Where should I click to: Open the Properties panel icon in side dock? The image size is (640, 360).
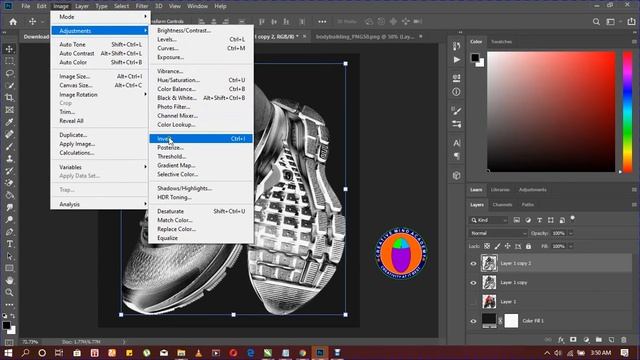[456, 78]
